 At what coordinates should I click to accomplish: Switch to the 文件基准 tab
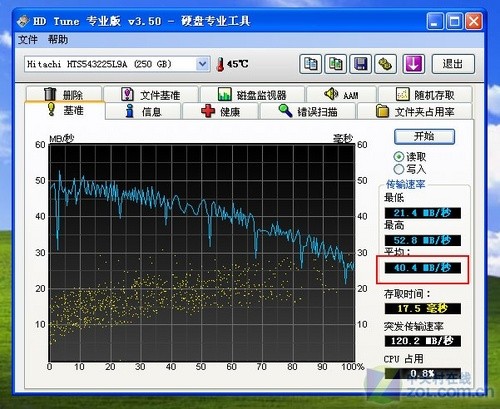(x=151, y=95)
